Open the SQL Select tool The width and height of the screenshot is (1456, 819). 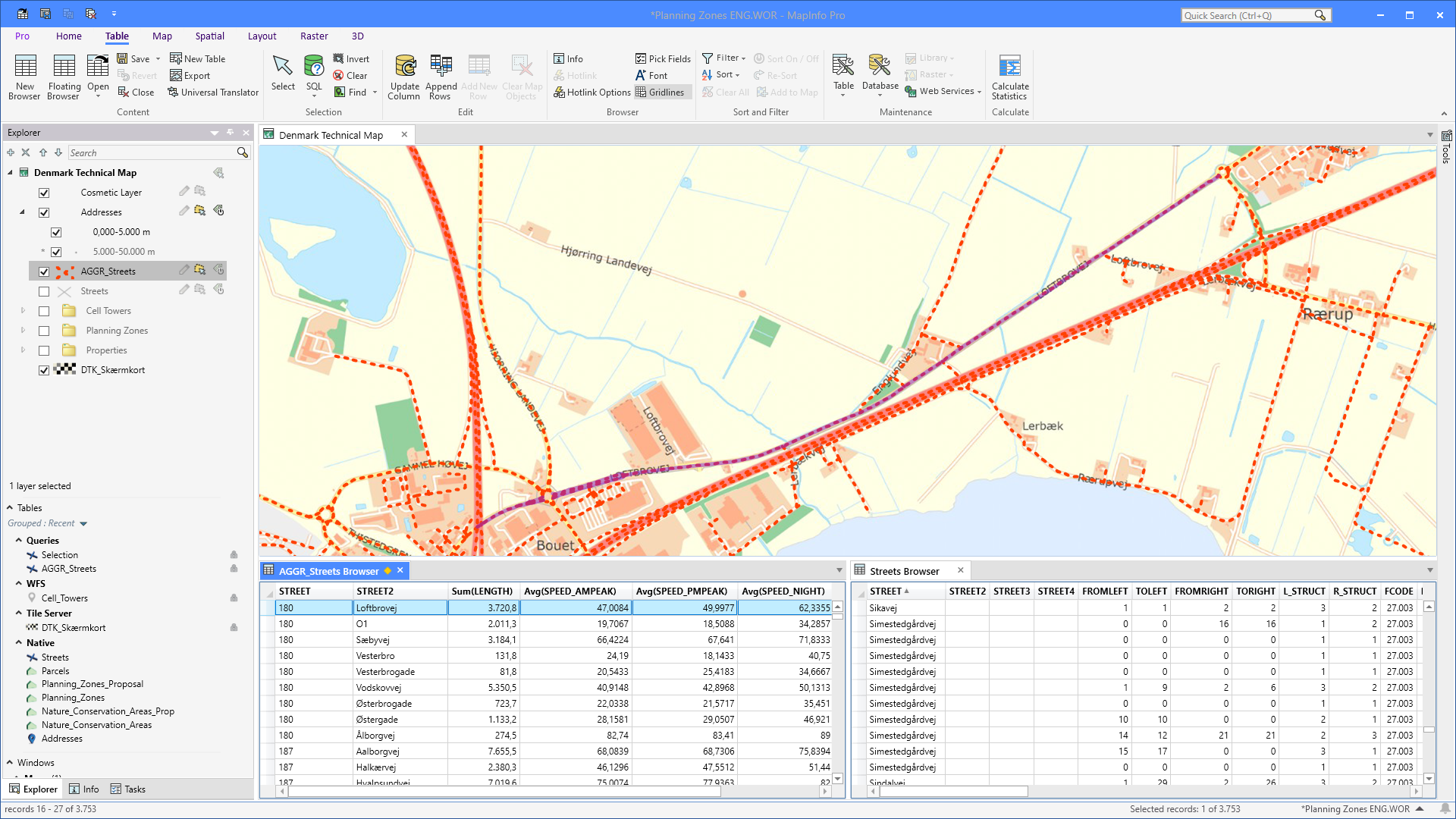coord(314,75)
